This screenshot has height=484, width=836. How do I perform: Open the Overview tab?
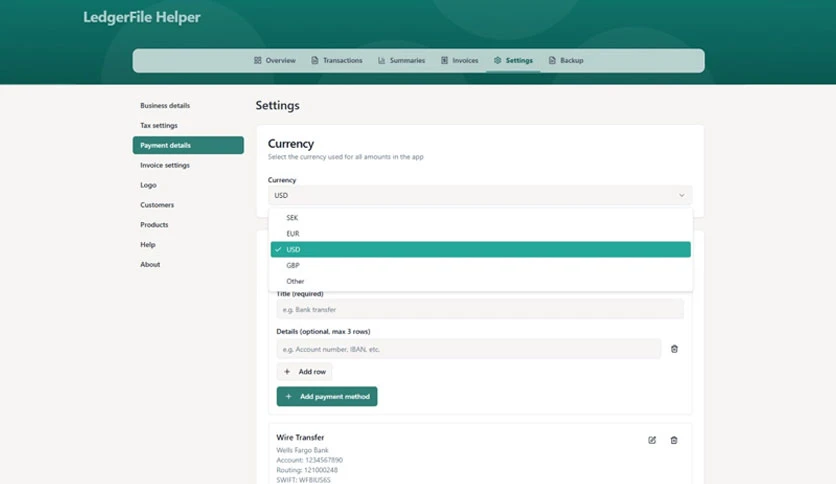pos(275,60)
